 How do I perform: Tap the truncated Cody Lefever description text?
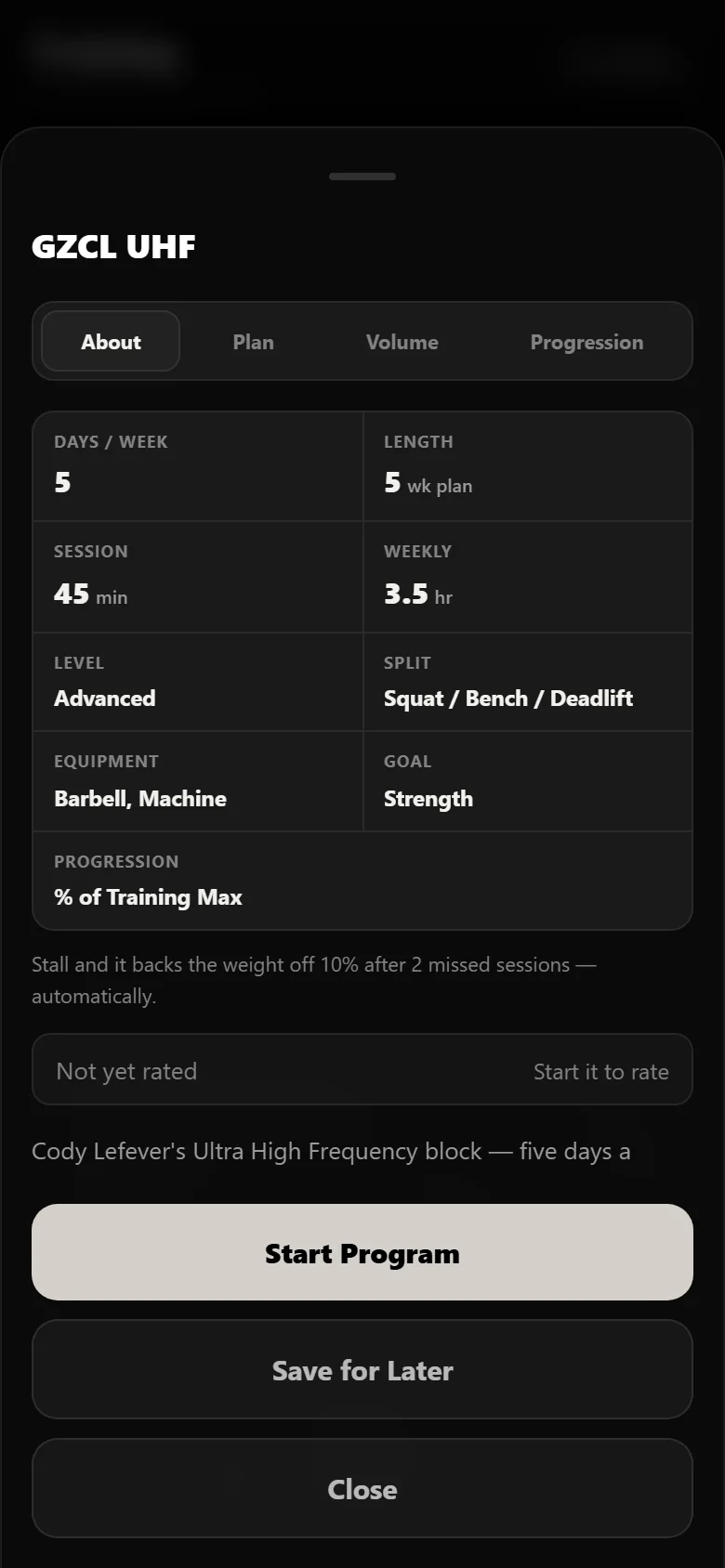point(331,1152)
